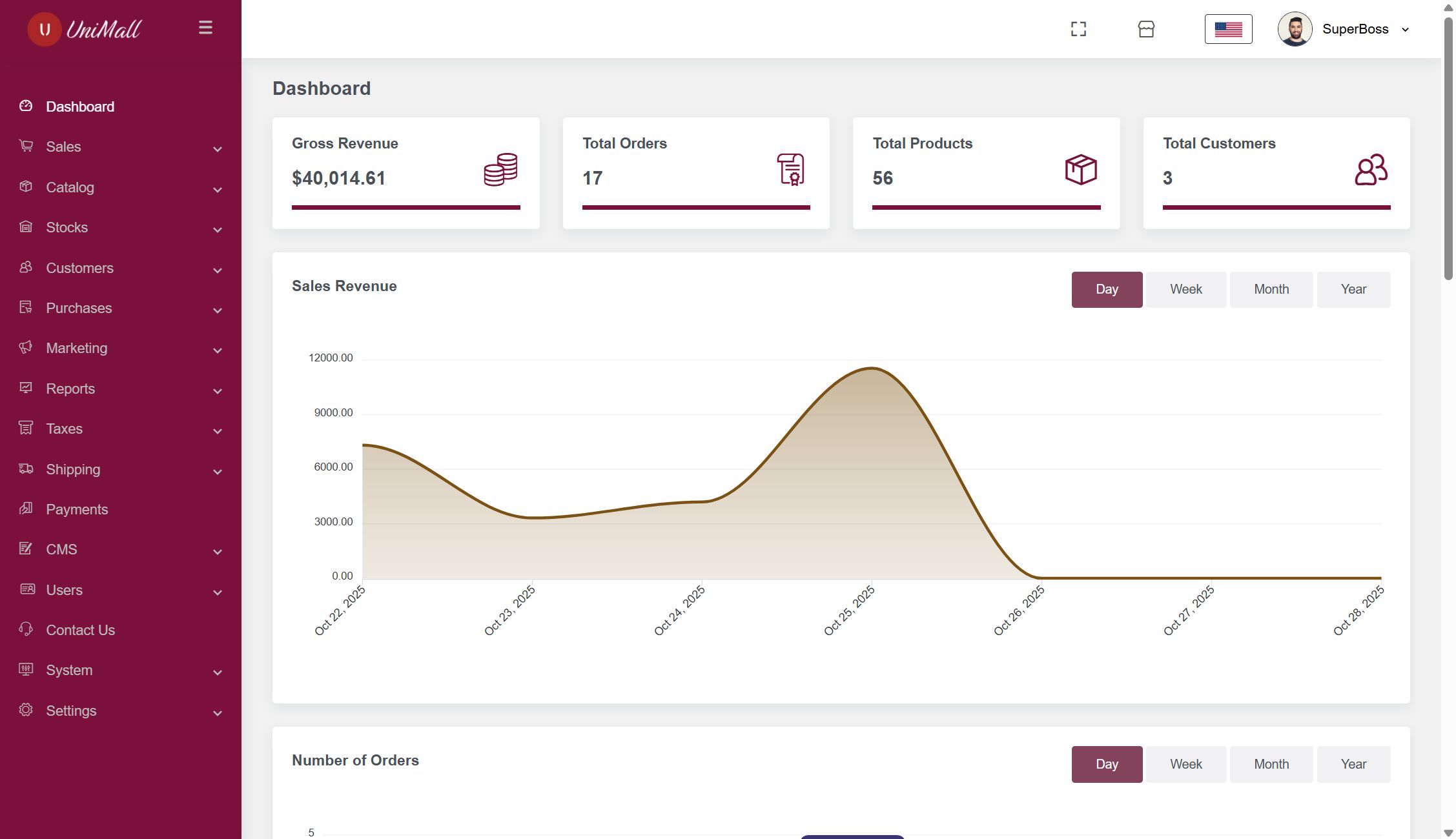Select Day on Number of Orders chart
The width and height of the screenshot is (1456, 839).
pyautogui.click(x=1107, y=764)
